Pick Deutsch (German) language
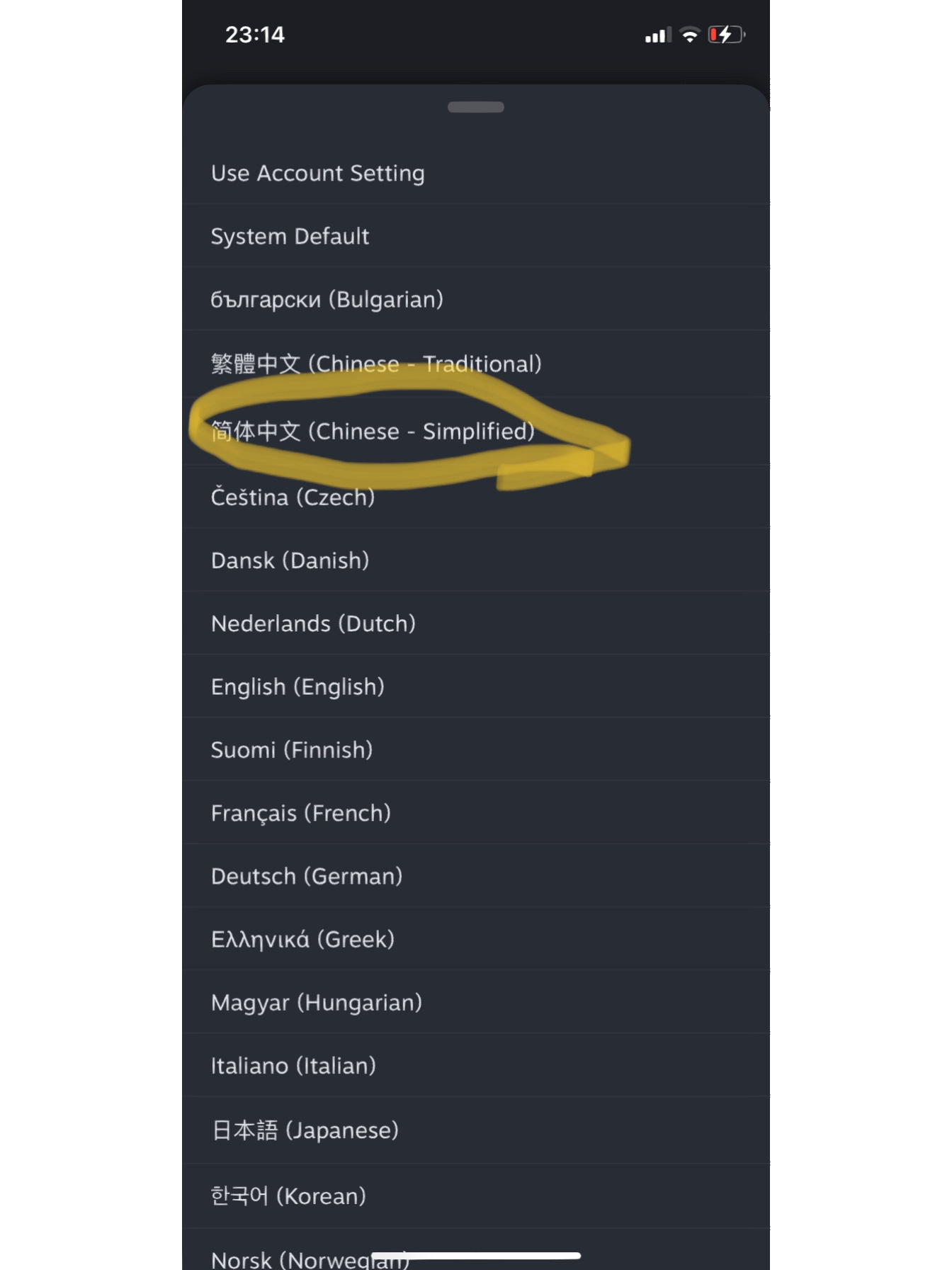952x1270 pixels. point(476,876)
